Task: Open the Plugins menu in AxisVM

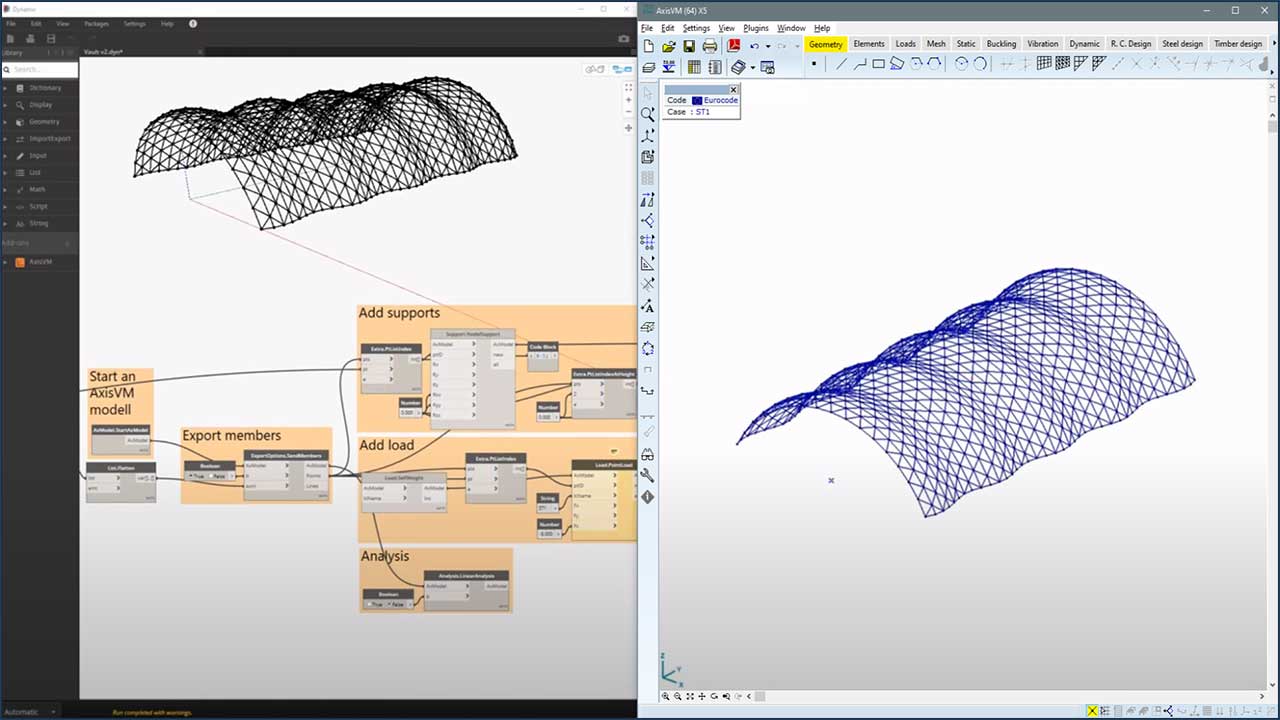Action: pos(756,28)
